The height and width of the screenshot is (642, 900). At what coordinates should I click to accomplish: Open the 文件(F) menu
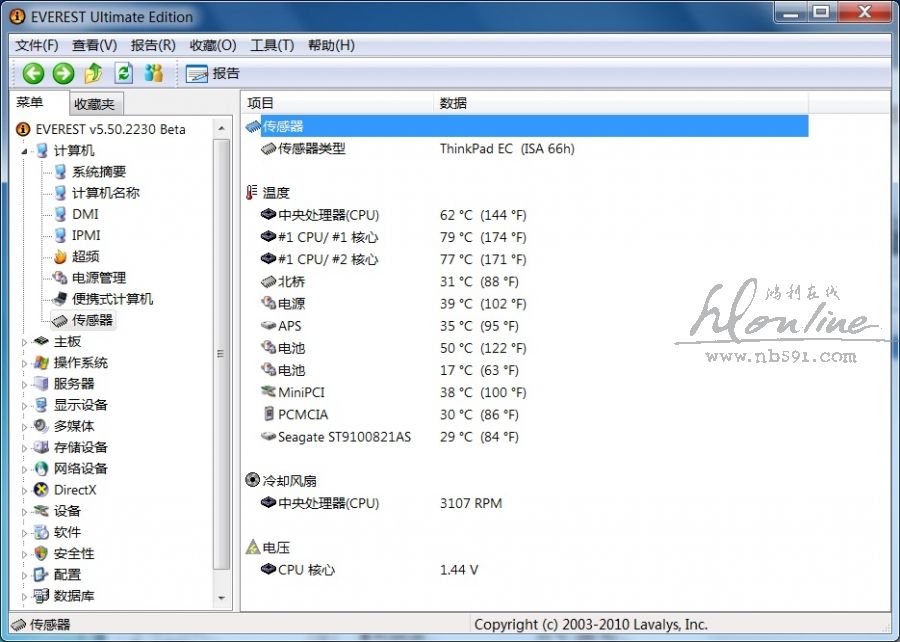(37, 45)
